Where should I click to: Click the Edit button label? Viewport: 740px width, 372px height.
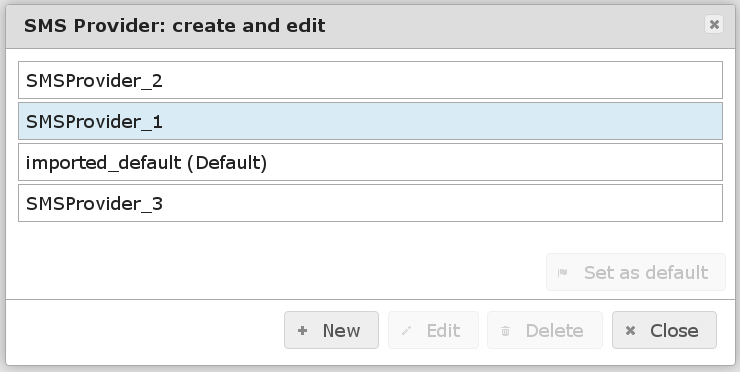[x=443, y=330]
